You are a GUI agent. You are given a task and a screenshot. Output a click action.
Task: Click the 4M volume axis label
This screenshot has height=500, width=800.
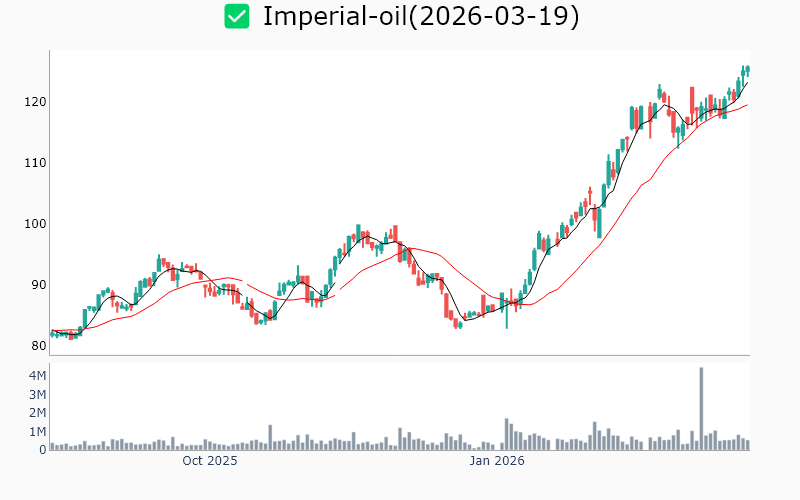(x=36, y=376)
